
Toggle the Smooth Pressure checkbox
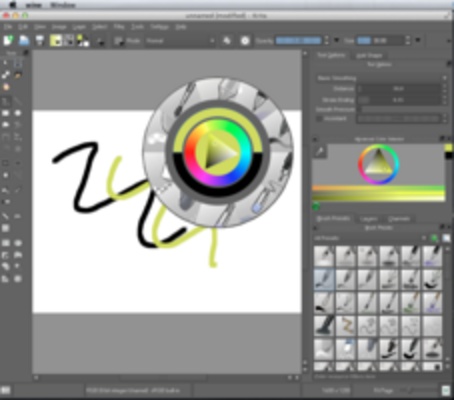[360, 109]
